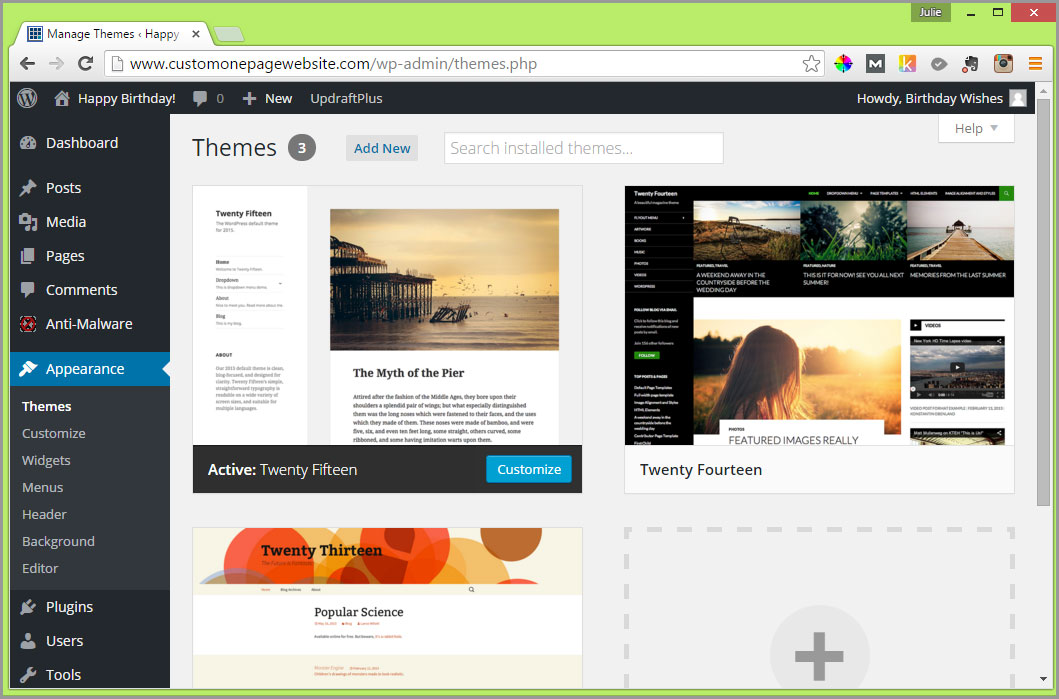
Task: Open UpdraftPlus from the admin bar
Action: 346,99
